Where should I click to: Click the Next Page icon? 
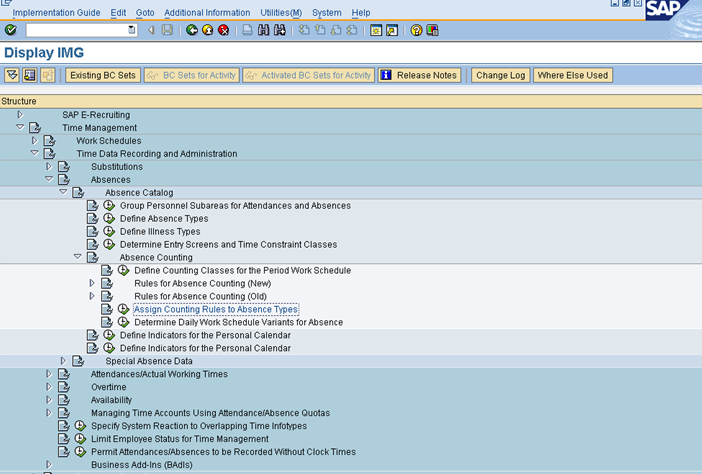[x=336, y=30]
